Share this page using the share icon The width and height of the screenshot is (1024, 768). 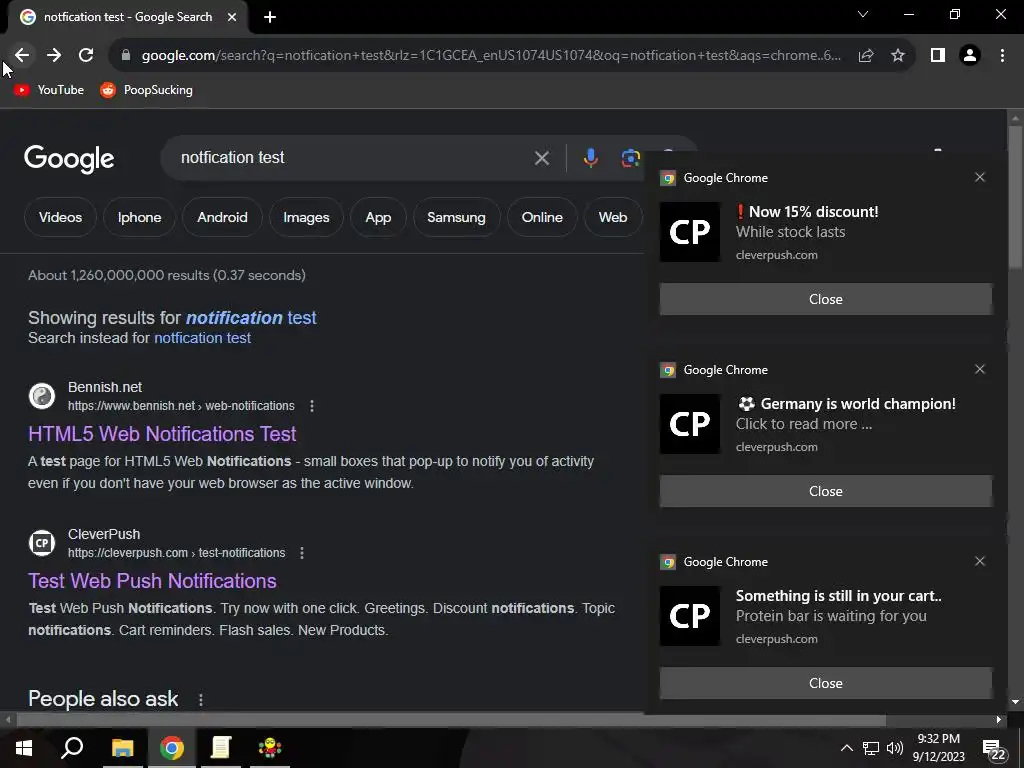(866, 56)
